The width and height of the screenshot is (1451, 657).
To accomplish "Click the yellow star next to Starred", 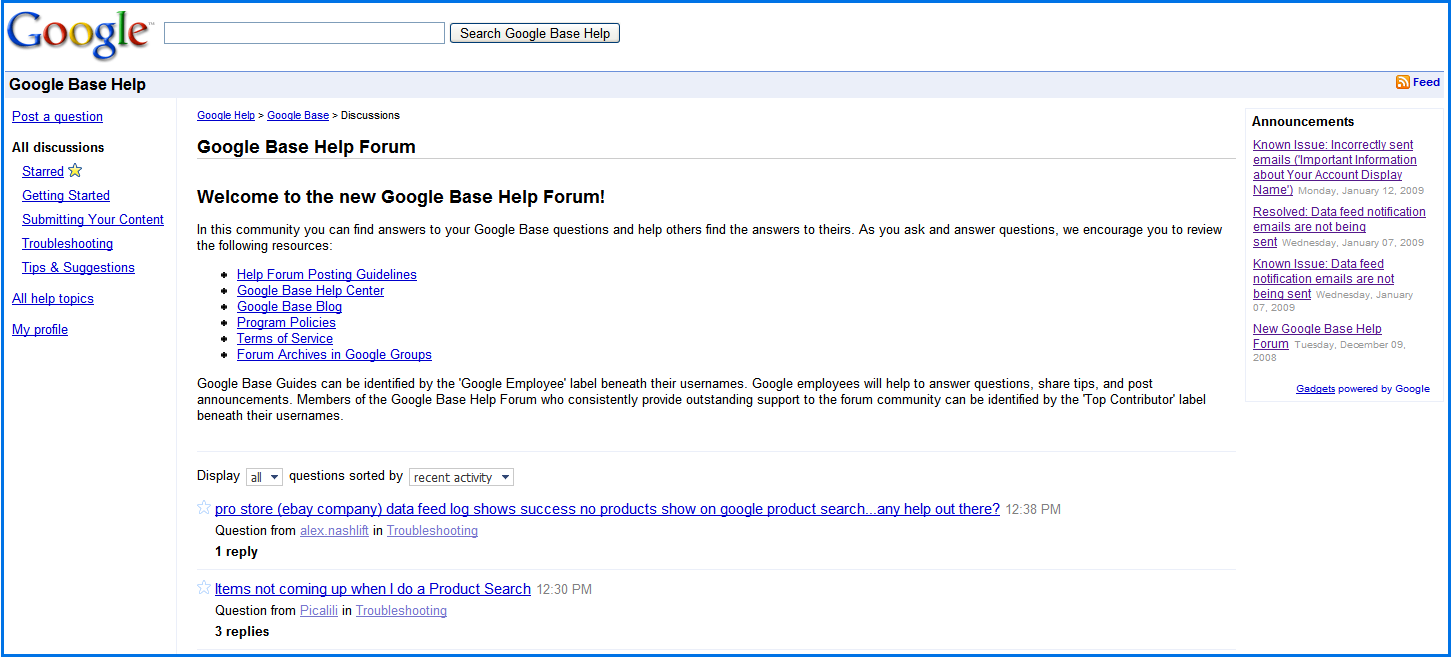I will [x=75, y=171].
